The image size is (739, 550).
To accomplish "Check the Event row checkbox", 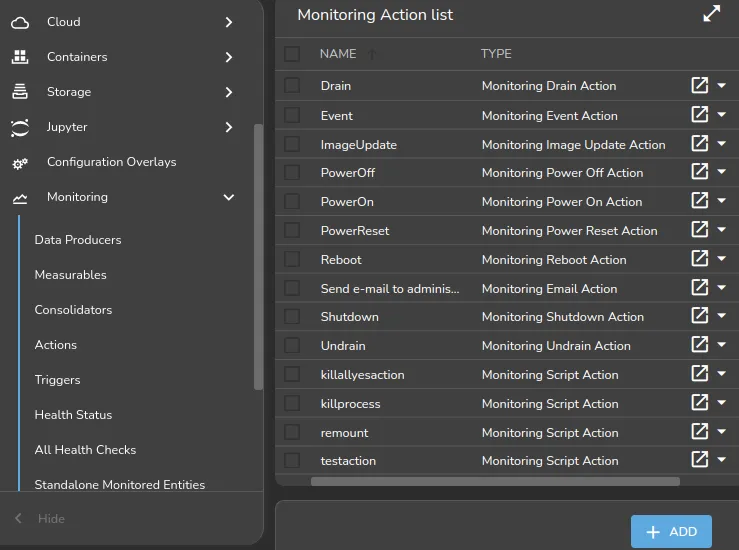I will pyautogui.click(x=292, y=115).
